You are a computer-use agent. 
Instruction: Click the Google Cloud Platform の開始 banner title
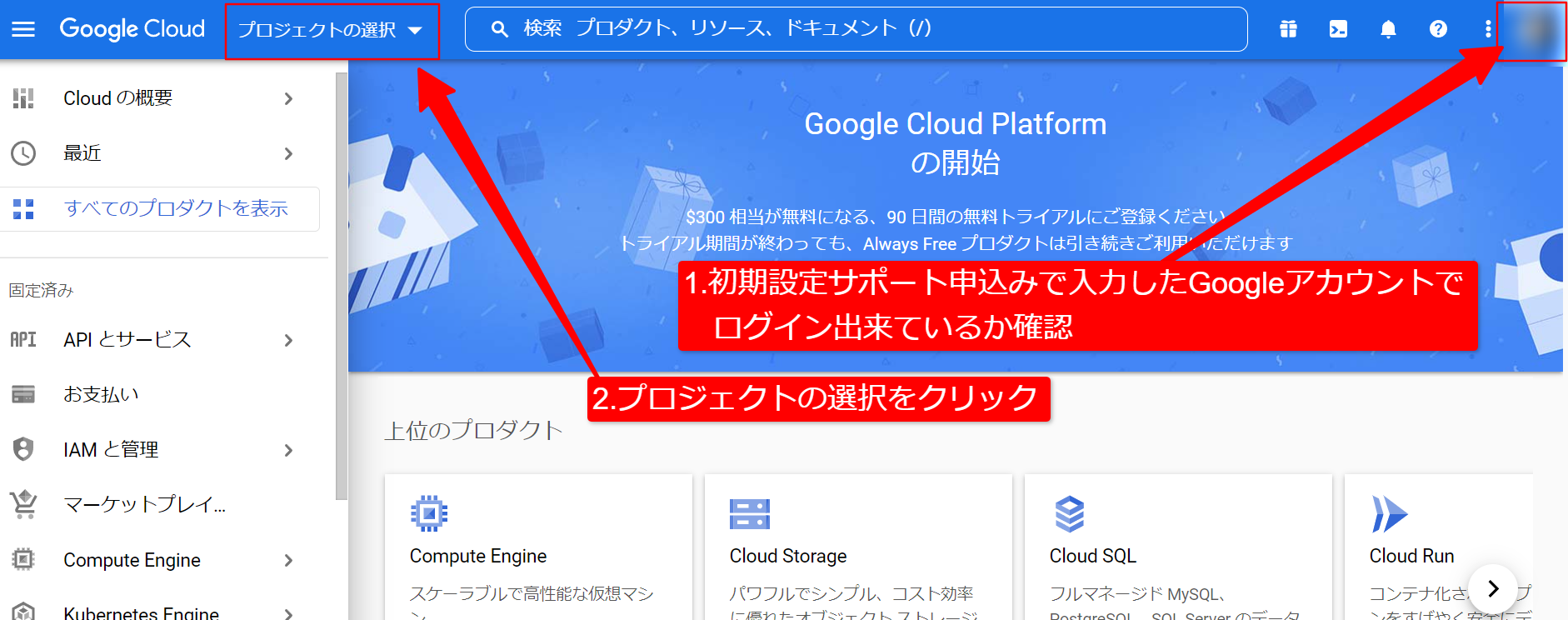click(x=955, y=142)
